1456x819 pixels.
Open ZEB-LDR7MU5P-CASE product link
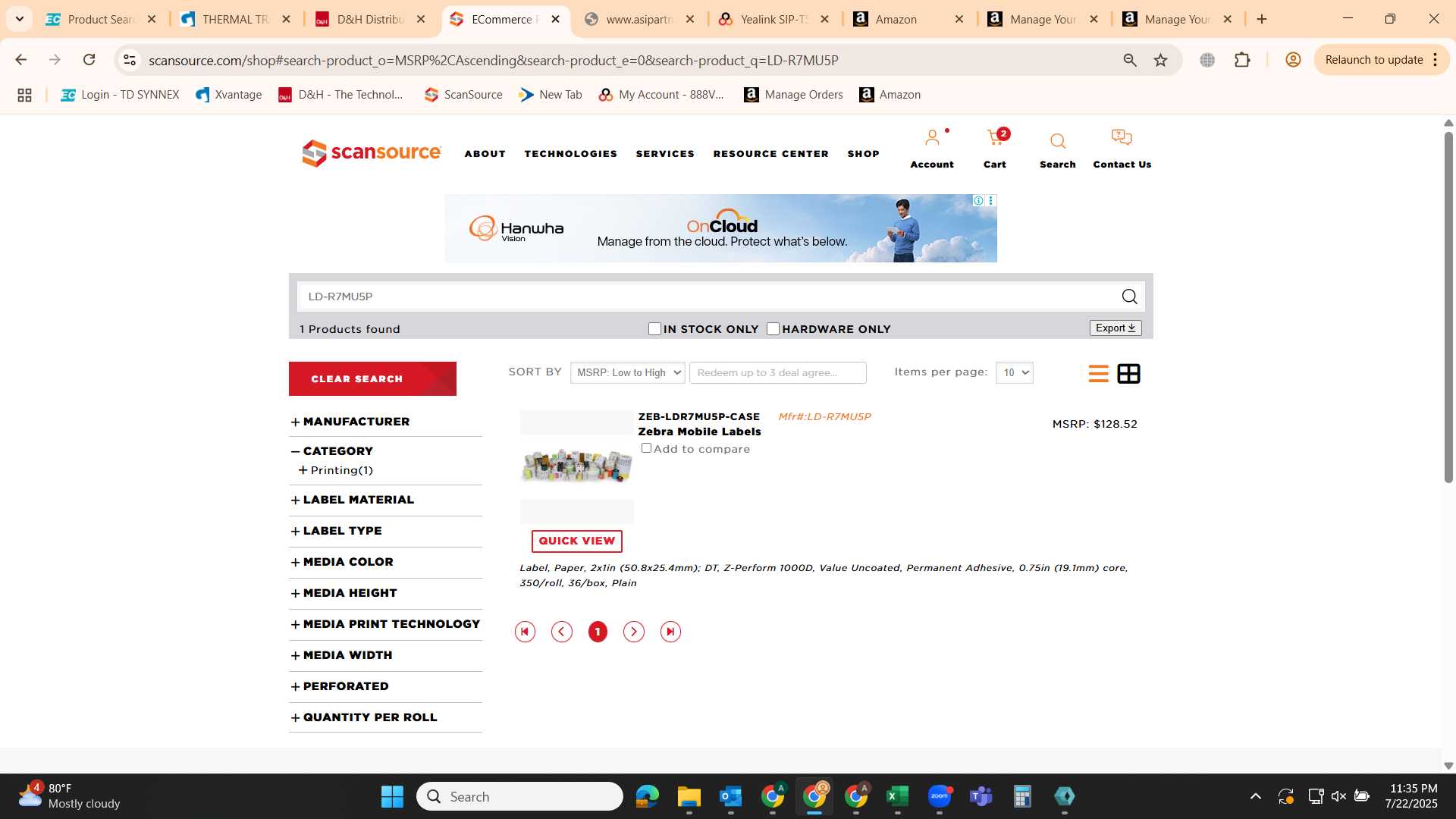pos(698,416)
